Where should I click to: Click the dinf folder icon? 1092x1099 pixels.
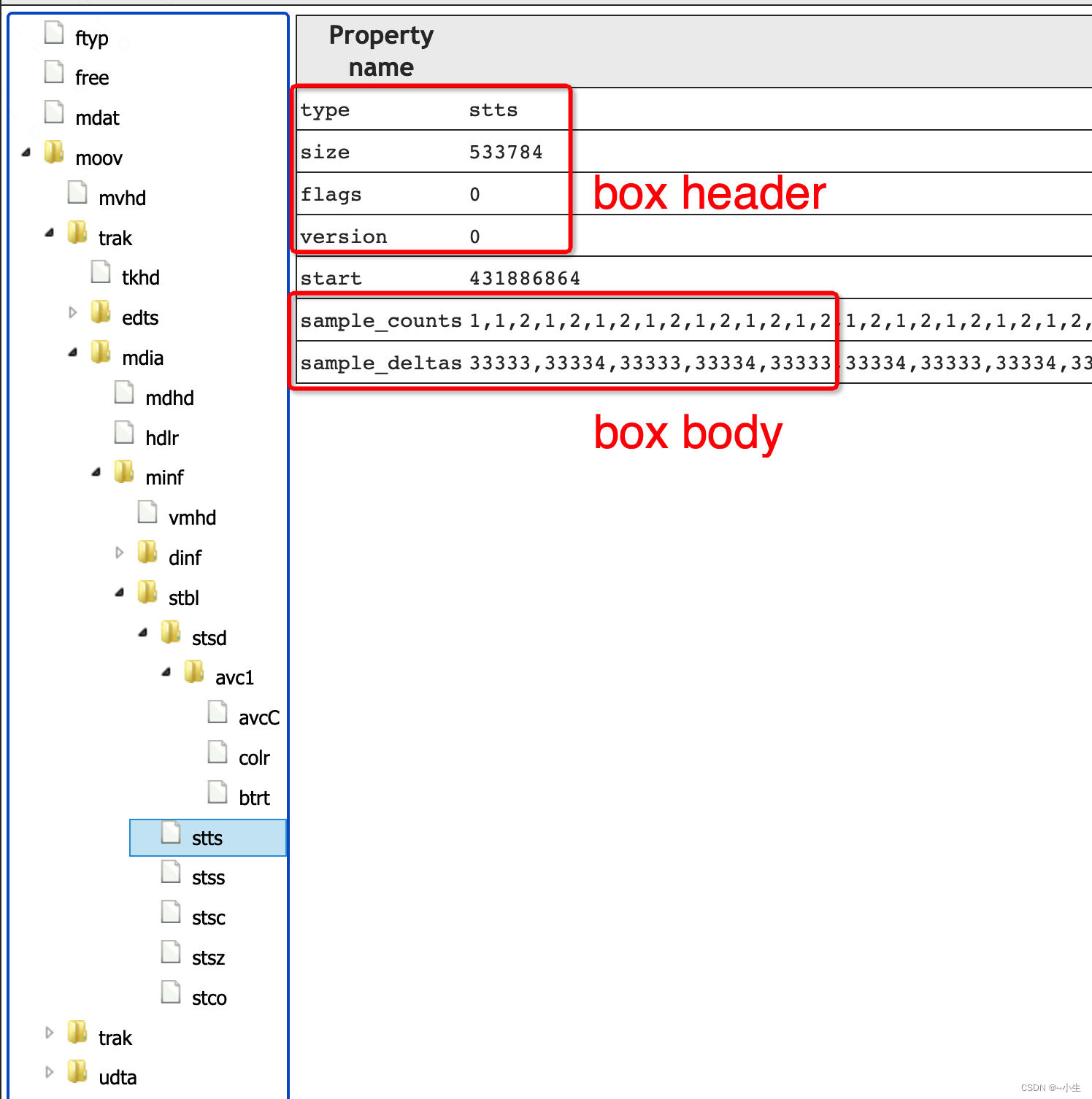coord(147,552)
